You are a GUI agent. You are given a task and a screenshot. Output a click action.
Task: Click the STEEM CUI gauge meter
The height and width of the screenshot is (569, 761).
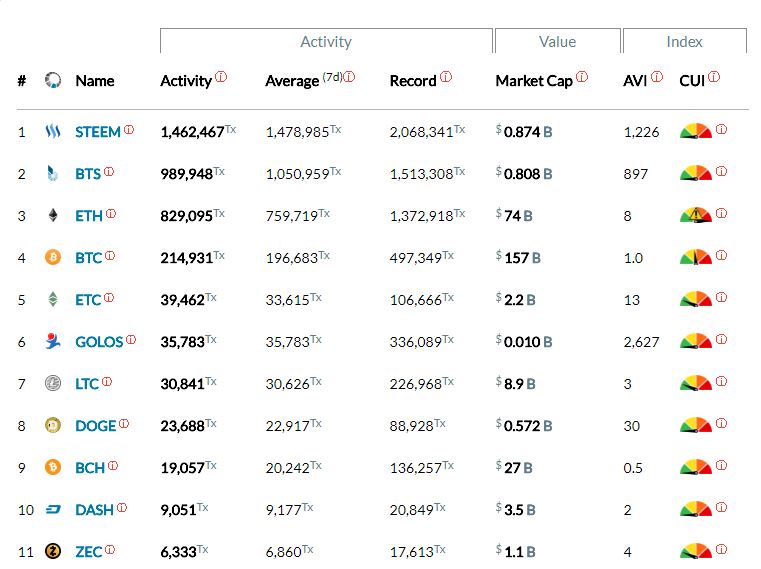click(x=696, y=131)
